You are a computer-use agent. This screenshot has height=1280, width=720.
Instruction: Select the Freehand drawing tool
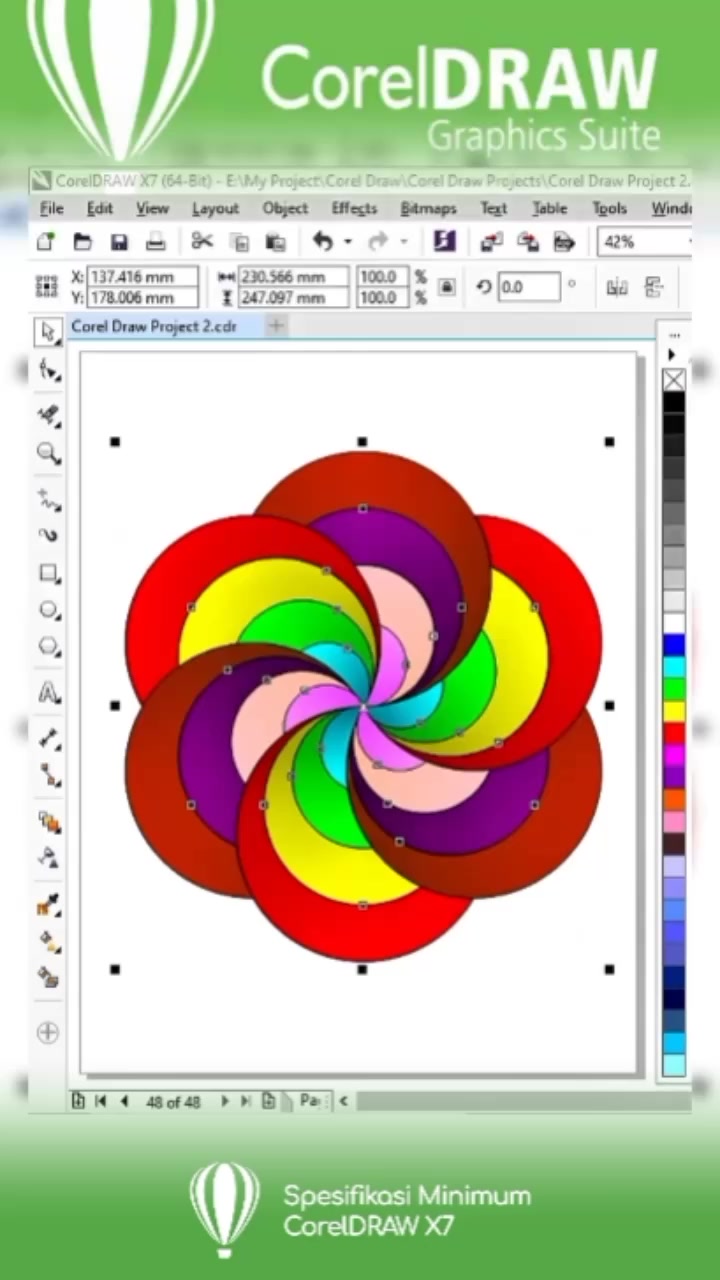click(48, 497)
